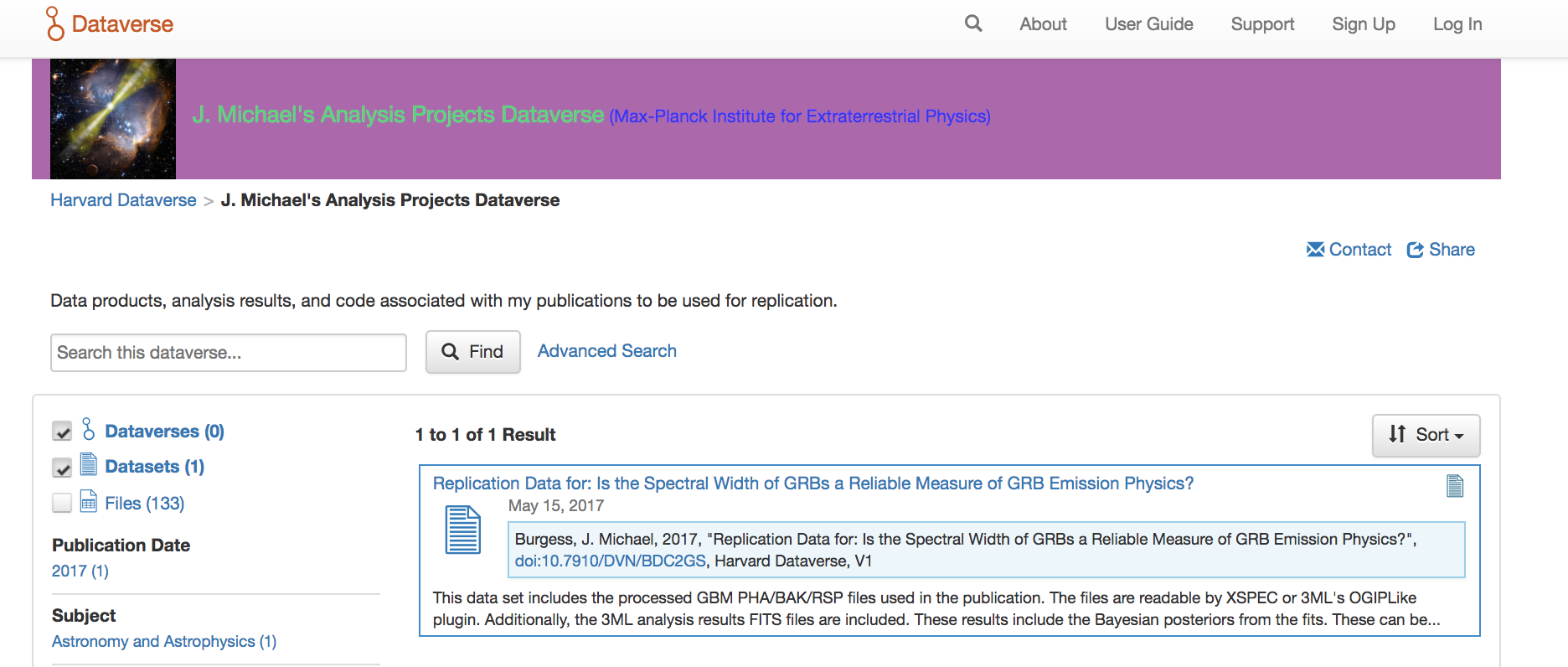The width and height of the screenshot is (1568, 667).
Task: Click the Dataverses type icon in facets
Action: pos(89,430)
